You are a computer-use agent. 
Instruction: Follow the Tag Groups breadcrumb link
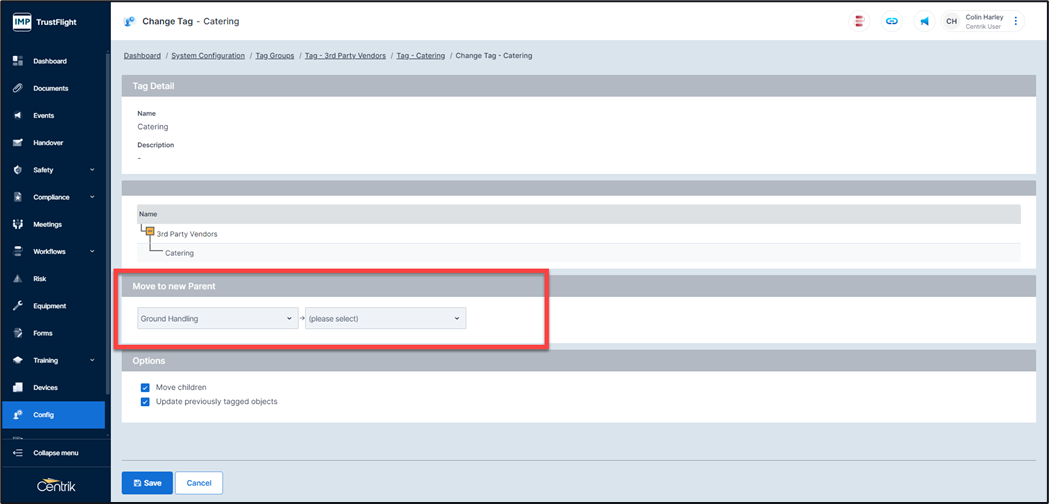tap(275, 56)
